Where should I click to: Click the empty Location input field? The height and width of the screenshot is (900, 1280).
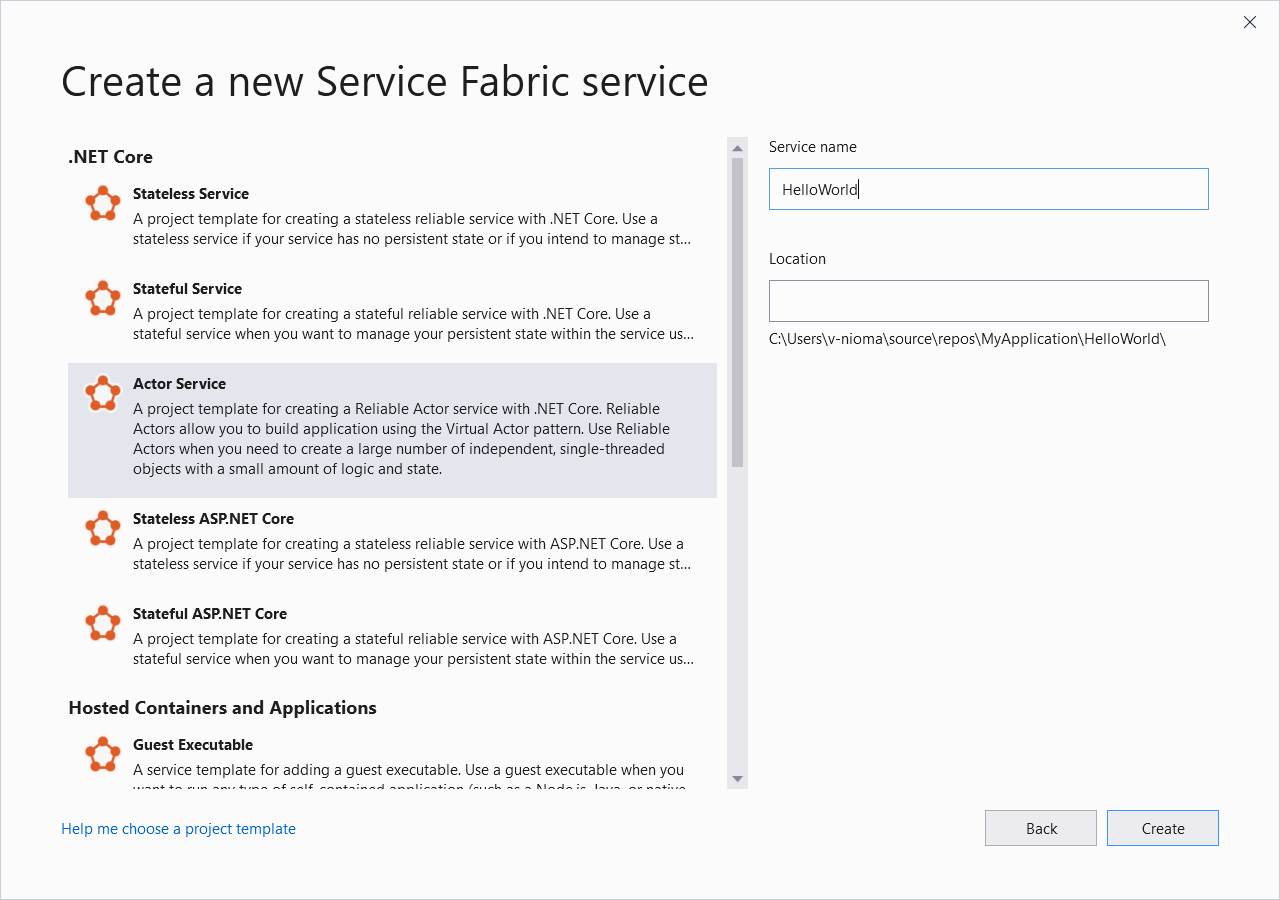click(988, 300)
